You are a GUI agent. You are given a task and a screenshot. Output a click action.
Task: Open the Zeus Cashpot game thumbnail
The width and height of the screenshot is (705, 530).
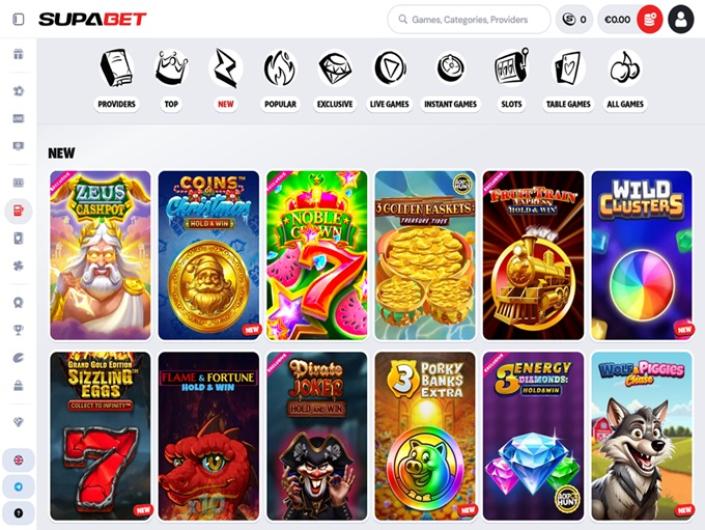point(101,255)
